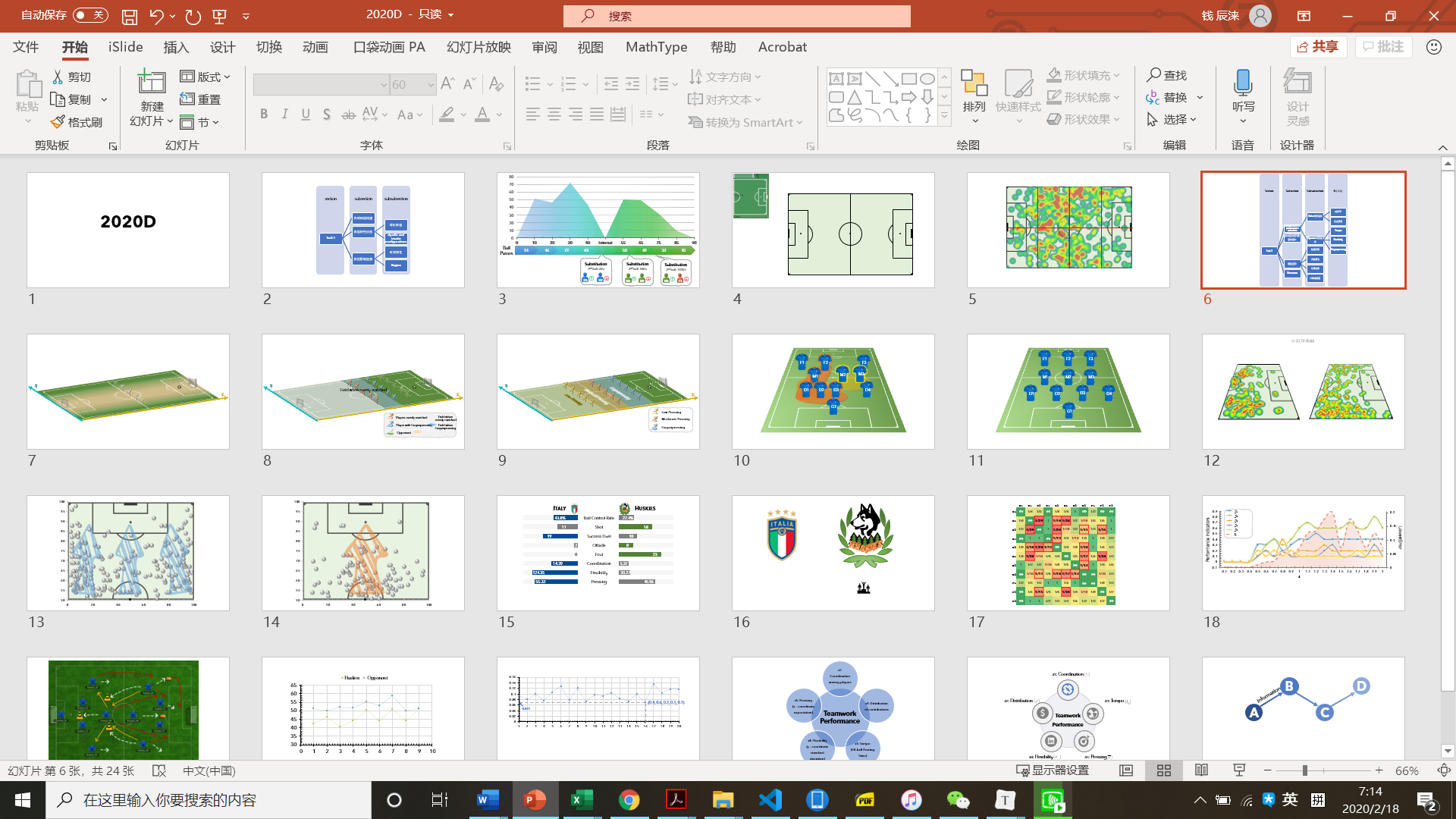Toggle the AutoSave switch

tap(90, 15)
